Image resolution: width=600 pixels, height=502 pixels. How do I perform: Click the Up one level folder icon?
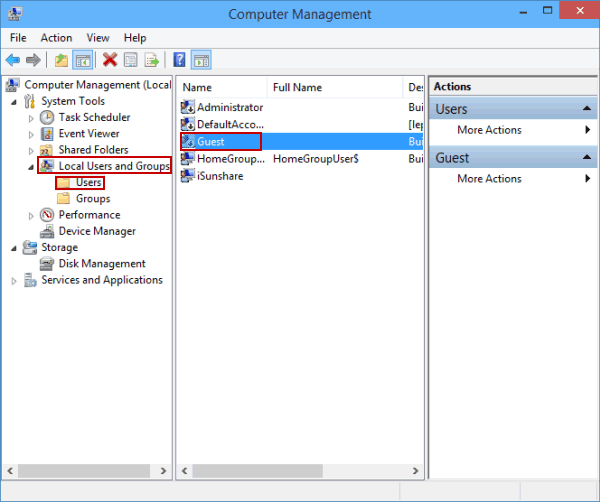tap(61, 60)
